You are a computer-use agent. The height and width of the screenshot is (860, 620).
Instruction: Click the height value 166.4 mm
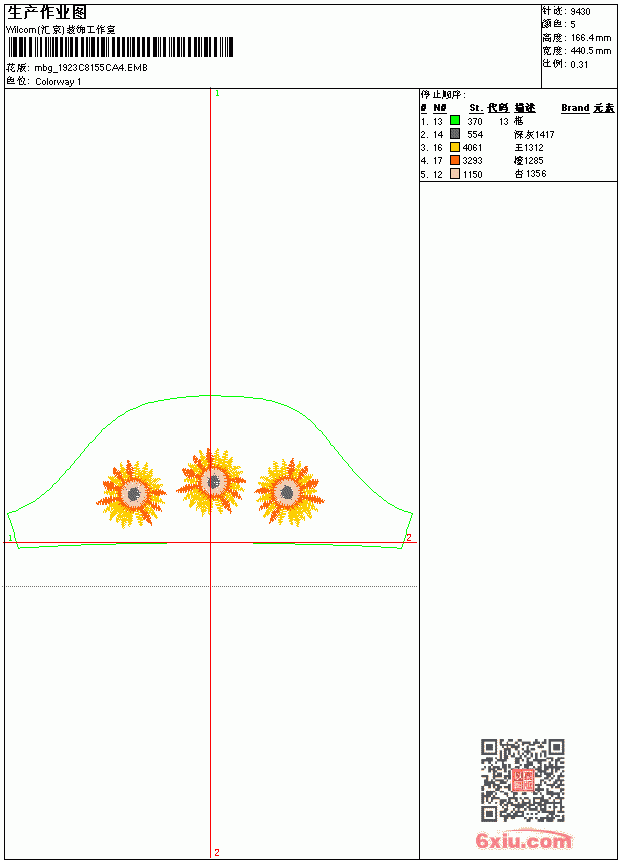coord(591,38)
